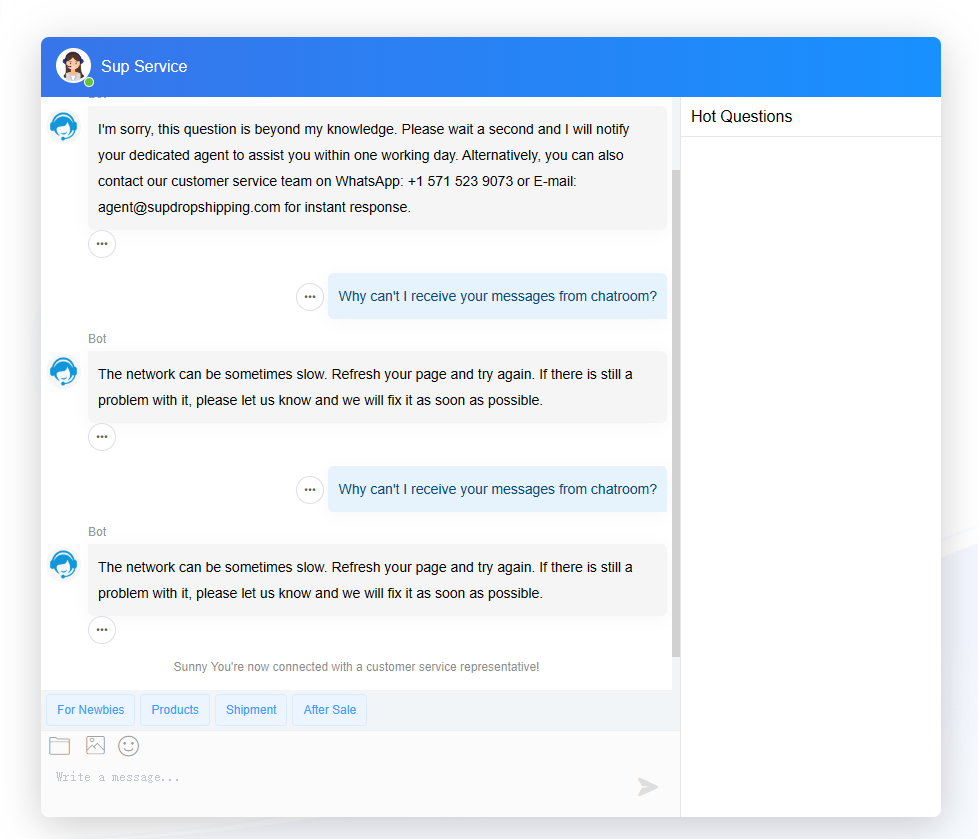
Task: Open options below the first 'network can be sometimes slow' reply
Action: click(102, 437)
